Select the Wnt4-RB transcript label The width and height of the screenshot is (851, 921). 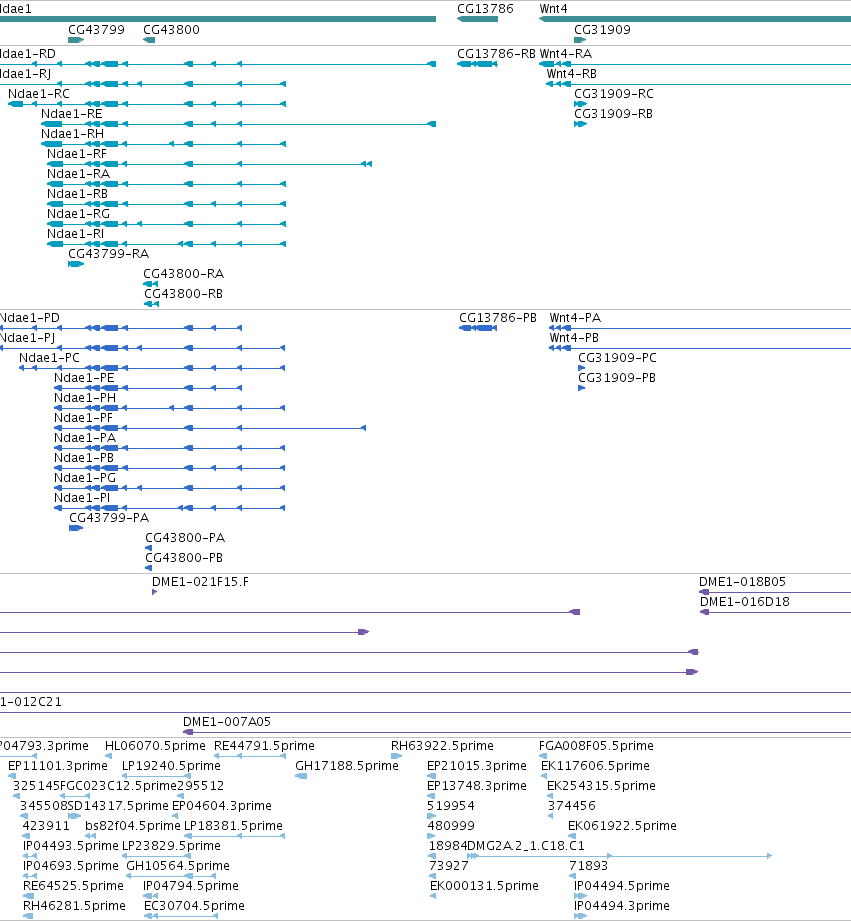571,73
